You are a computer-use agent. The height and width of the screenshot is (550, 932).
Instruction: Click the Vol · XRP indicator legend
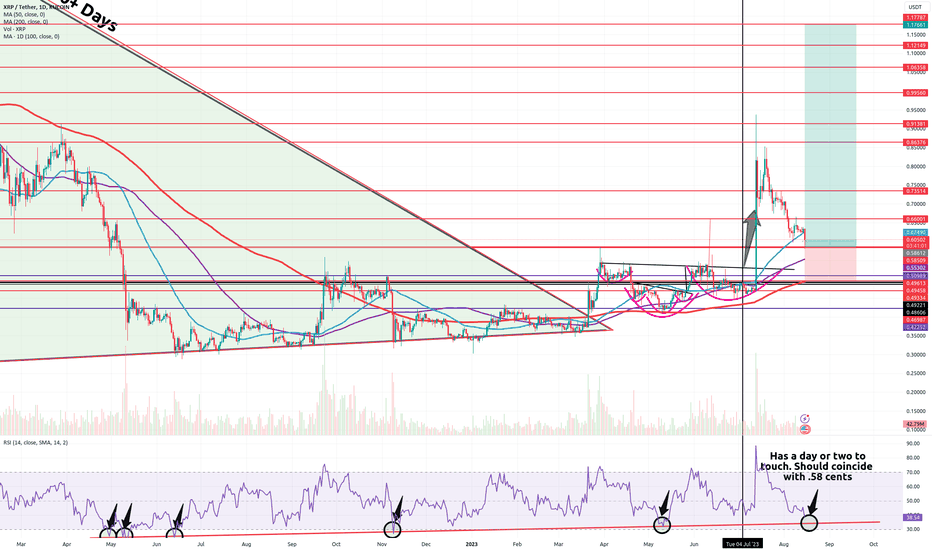15,29
